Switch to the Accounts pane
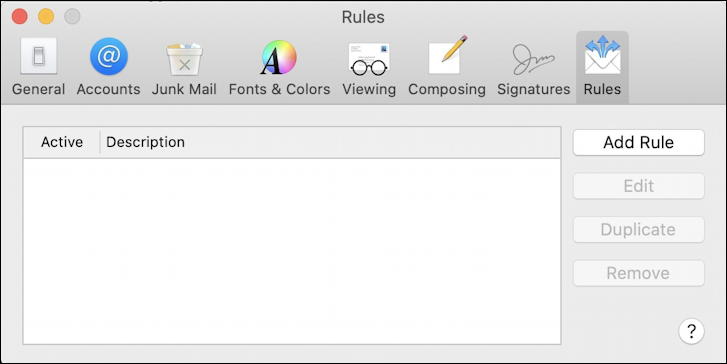The image size is (727, 364). (108, 68)
